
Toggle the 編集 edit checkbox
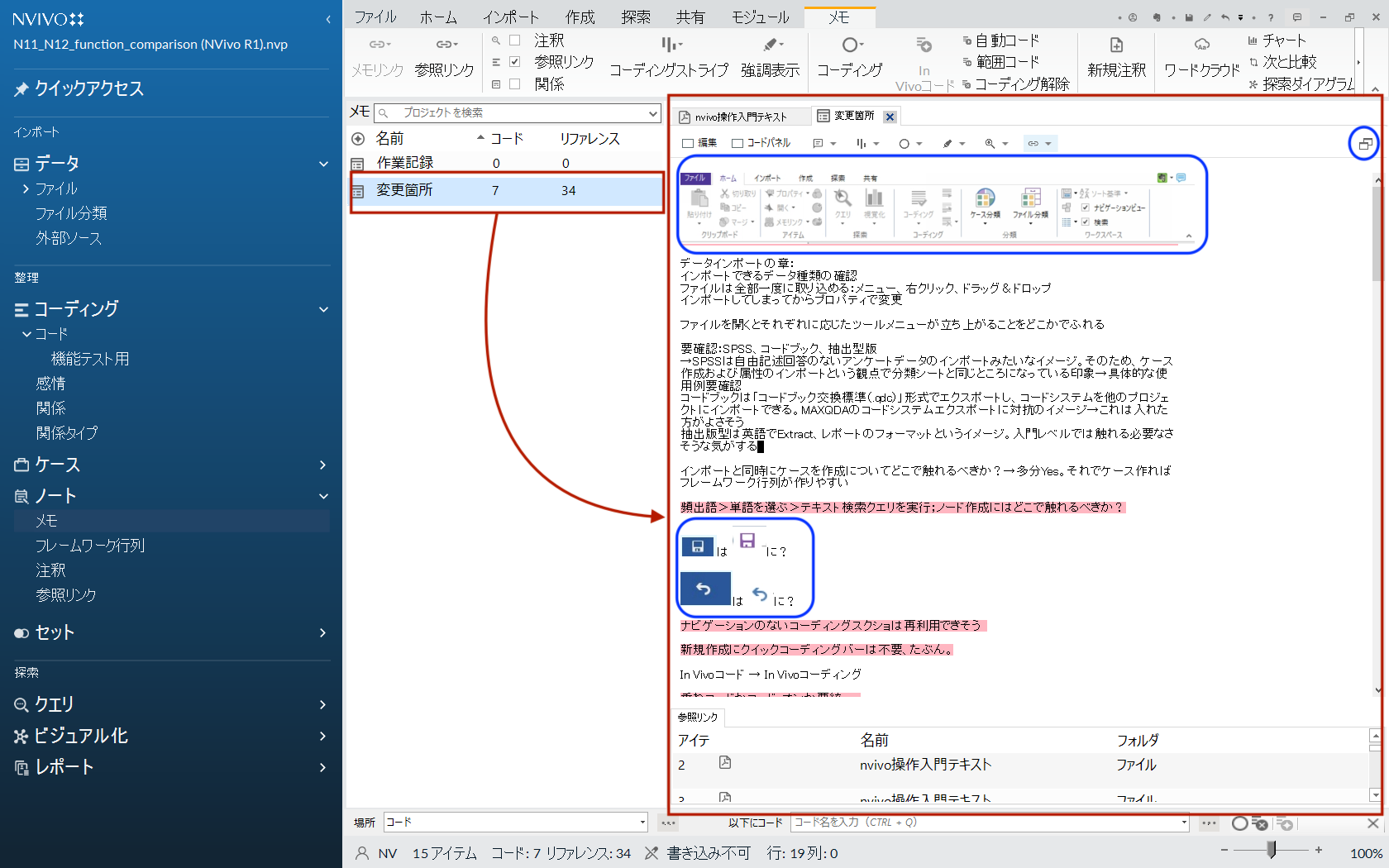688,144
